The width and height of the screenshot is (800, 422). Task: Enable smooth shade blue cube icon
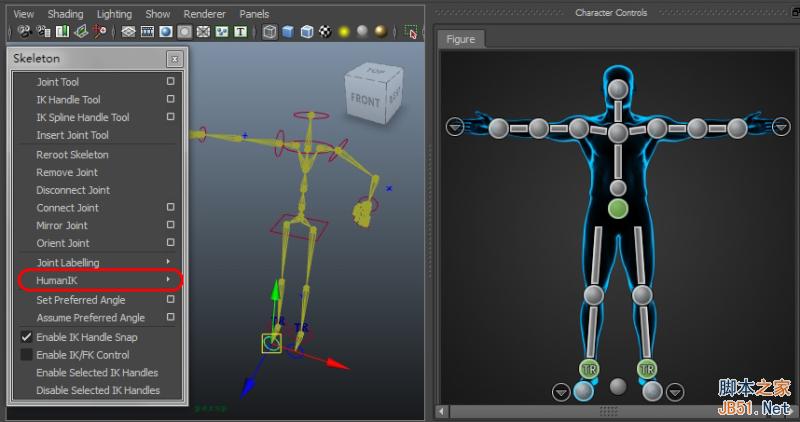click(288, 32)
